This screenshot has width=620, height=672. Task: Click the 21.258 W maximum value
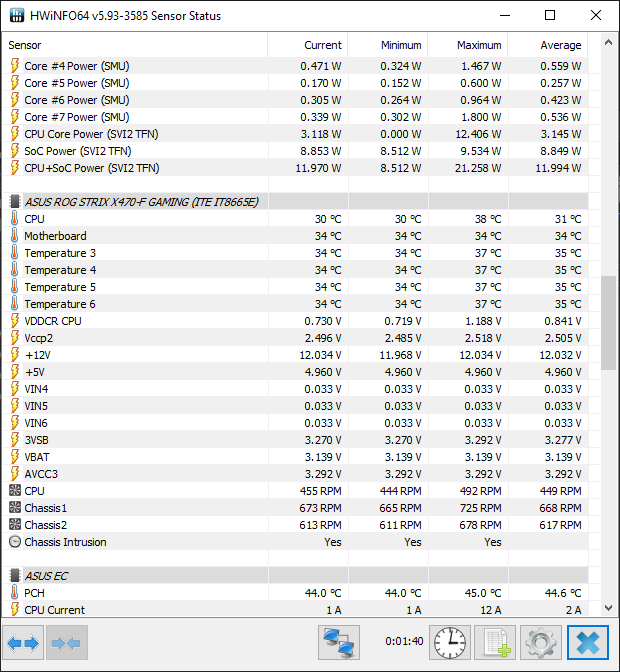[x=478, y=168]
